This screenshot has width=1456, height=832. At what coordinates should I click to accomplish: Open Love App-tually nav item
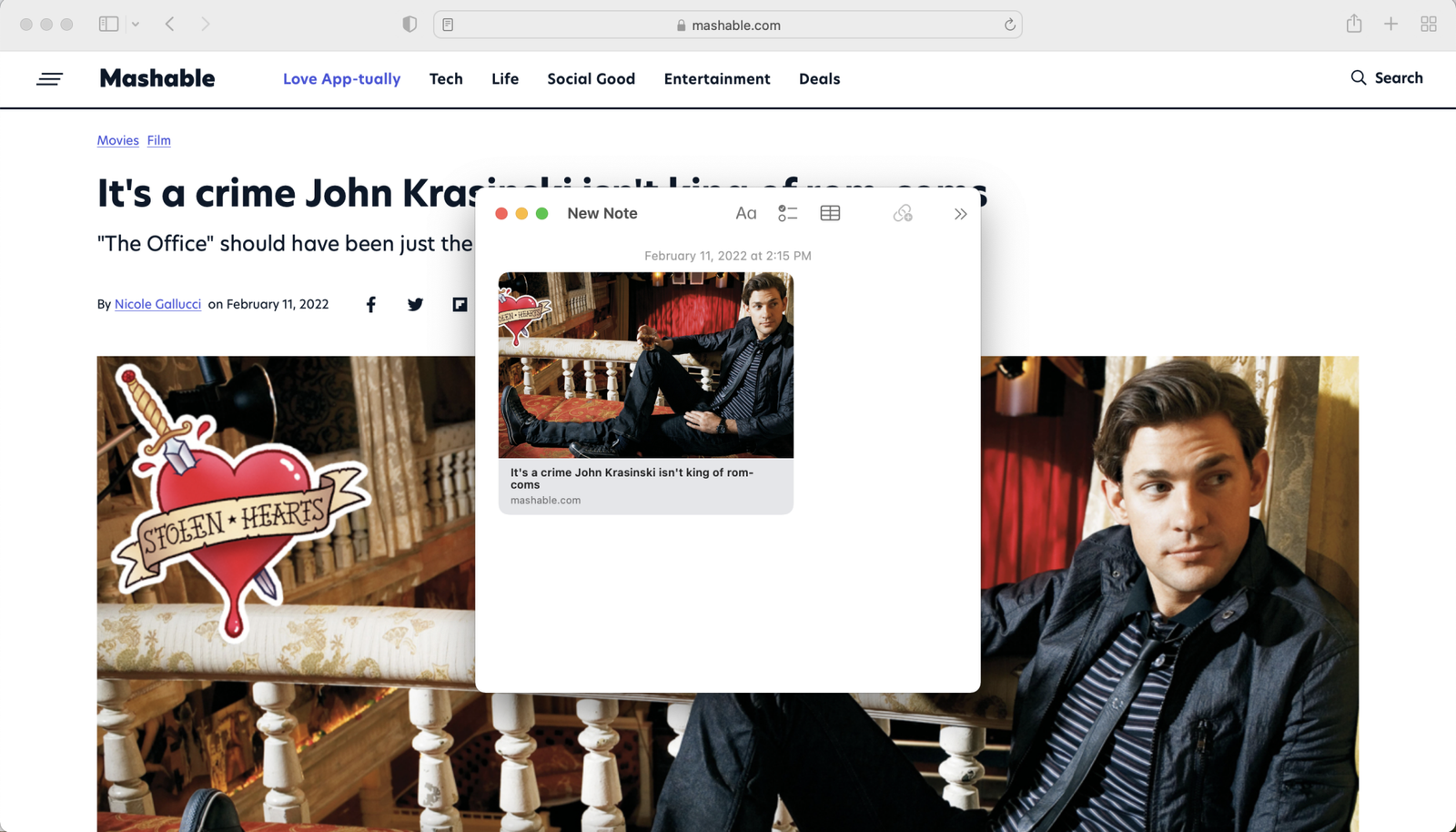click(341, 79)
